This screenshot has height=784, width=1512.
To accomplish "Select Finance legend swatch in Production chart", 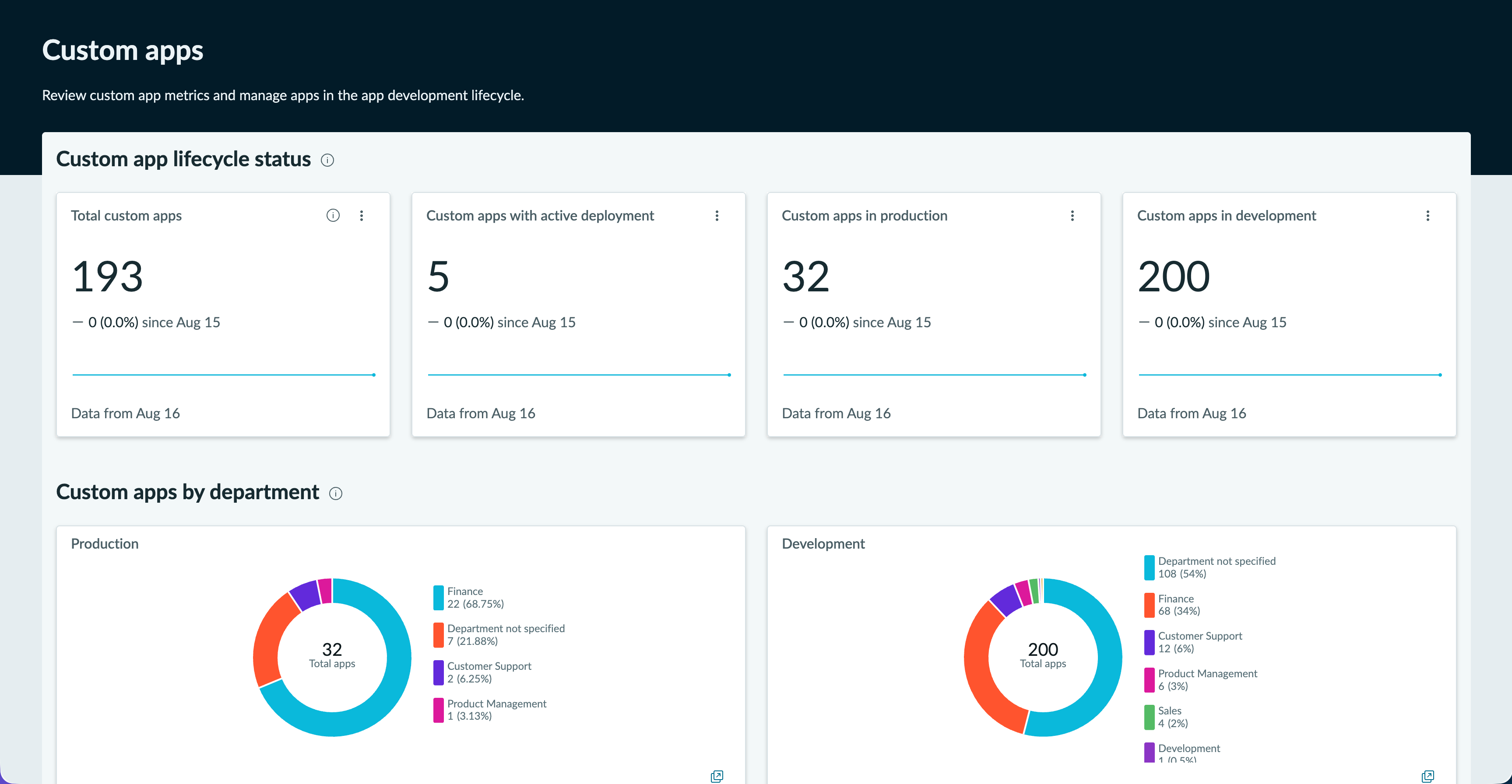I will (x=439, y=597).
